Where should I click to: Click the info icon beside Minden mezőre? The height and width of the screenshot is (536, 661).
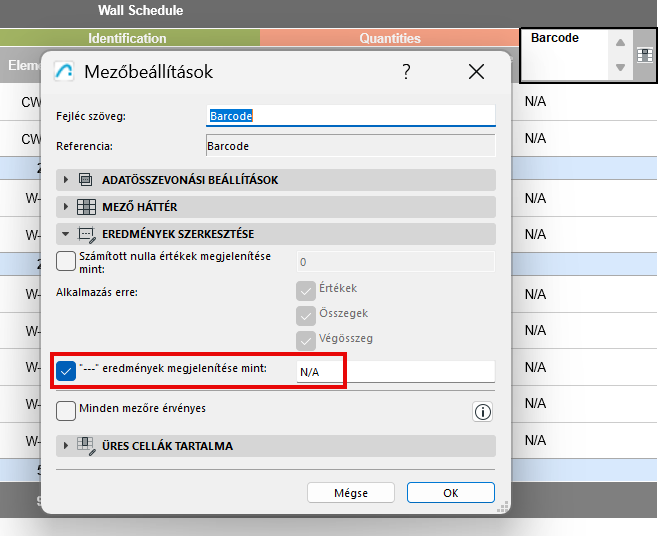point(483,412)
